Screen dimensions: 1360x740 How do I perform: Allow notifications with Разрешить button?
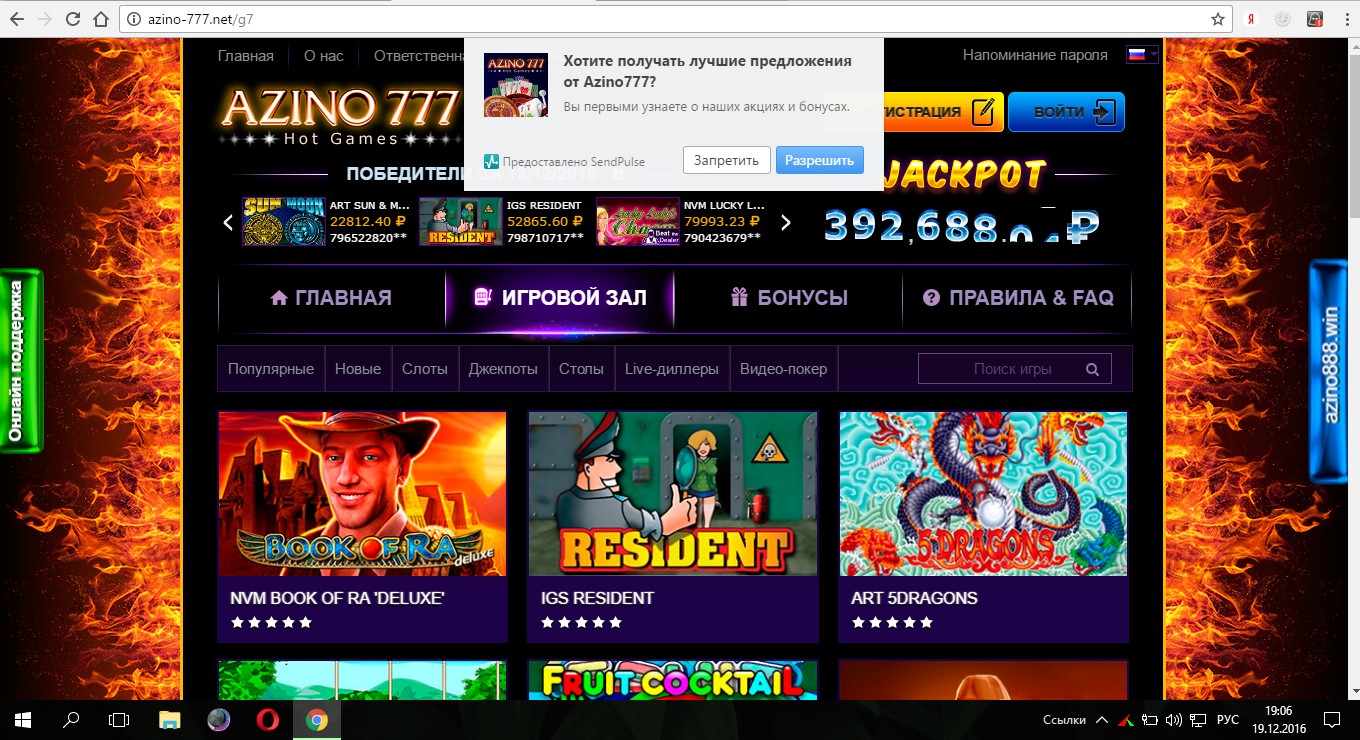819,160
